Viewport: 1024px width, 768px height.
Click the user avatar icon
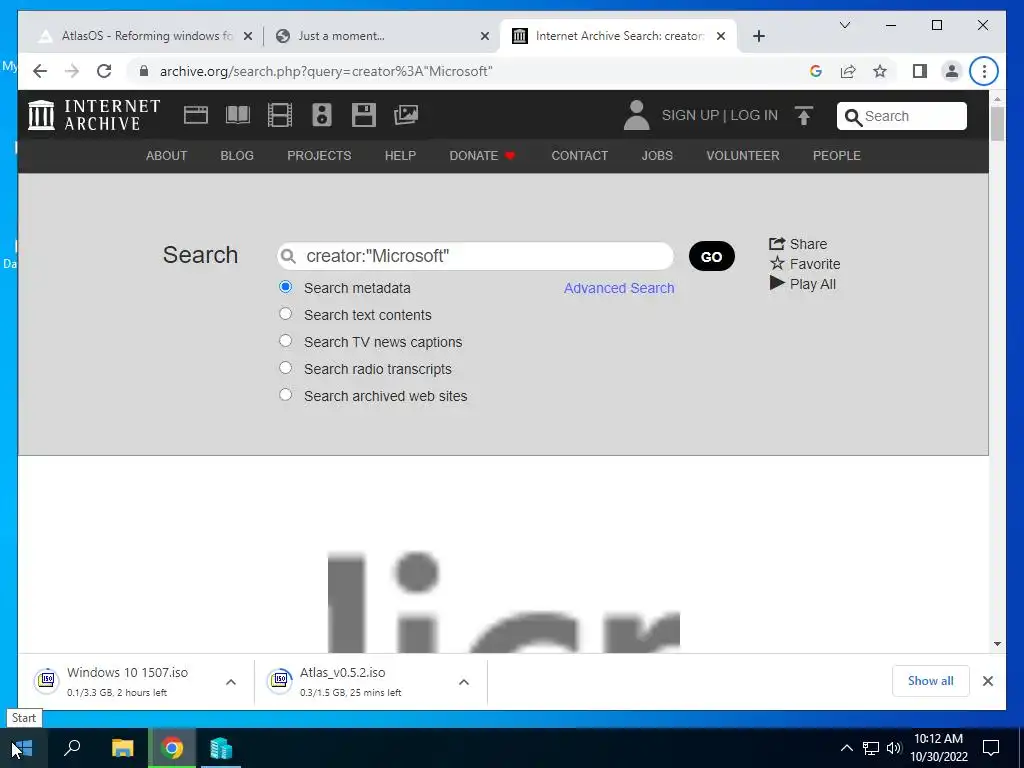coord(636,115)
